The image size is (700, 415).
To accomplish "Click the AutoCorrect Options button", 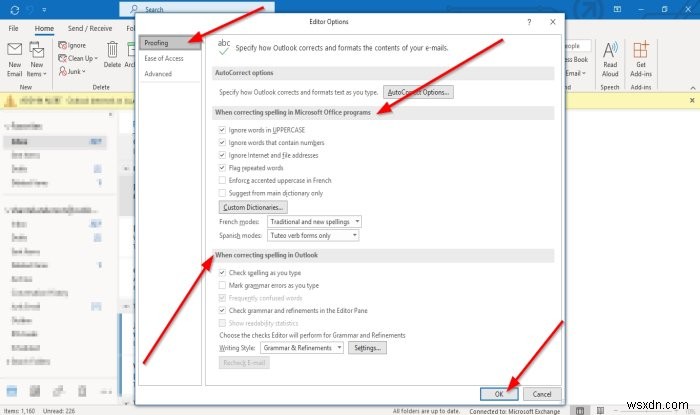I will click(x=418, y=92).
